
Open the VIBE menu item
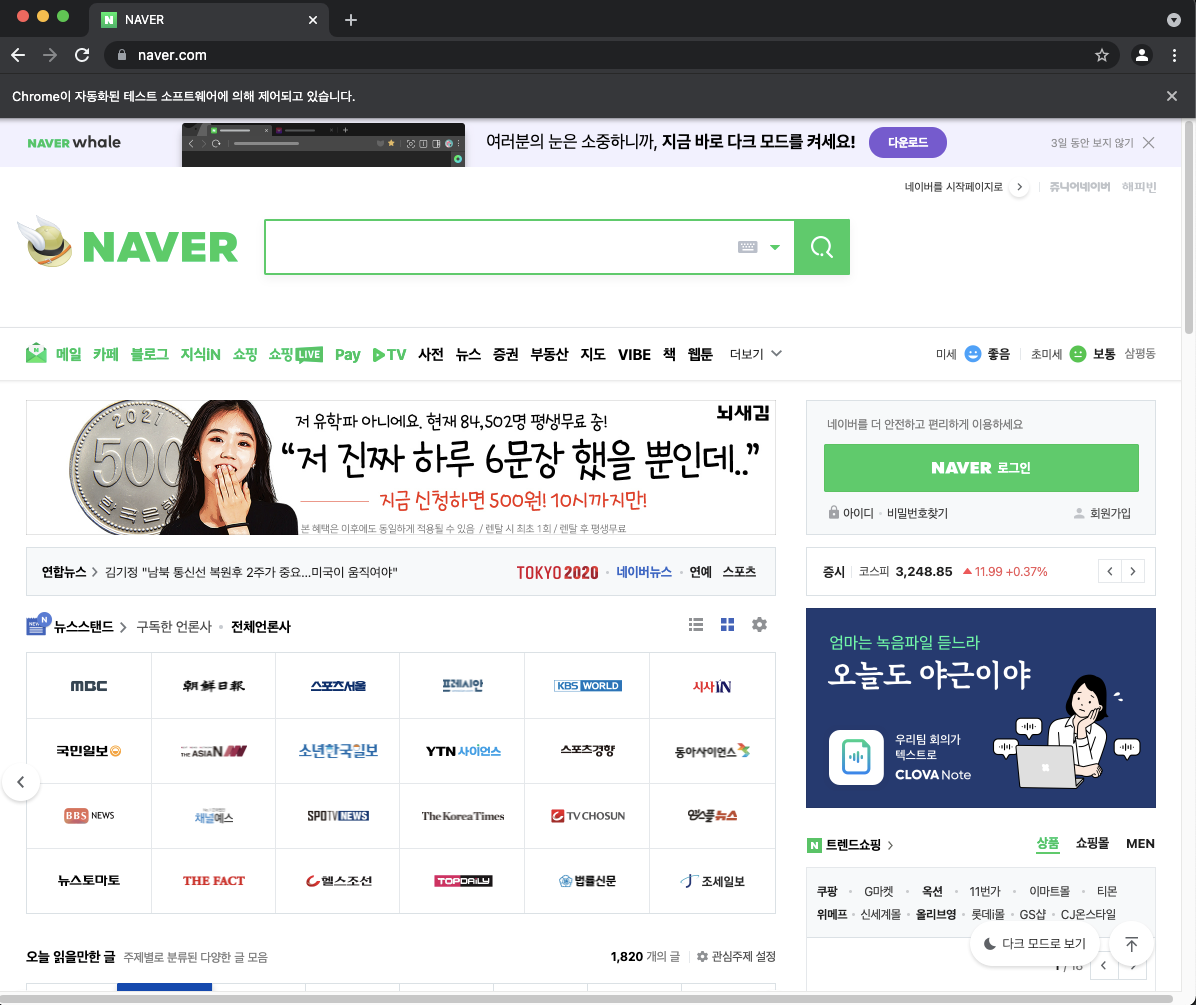click(x=634, y=355)
